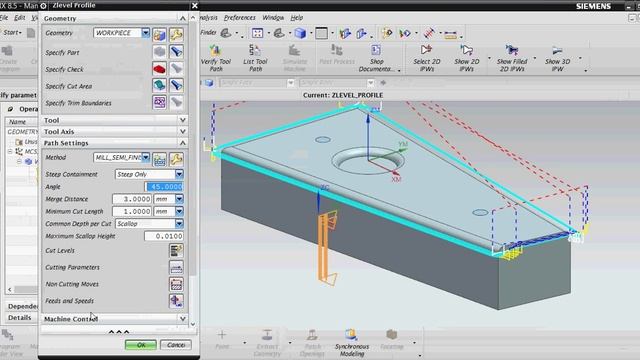Open the Help menu
Screen dimensions: 640x360
click(297, 18)
